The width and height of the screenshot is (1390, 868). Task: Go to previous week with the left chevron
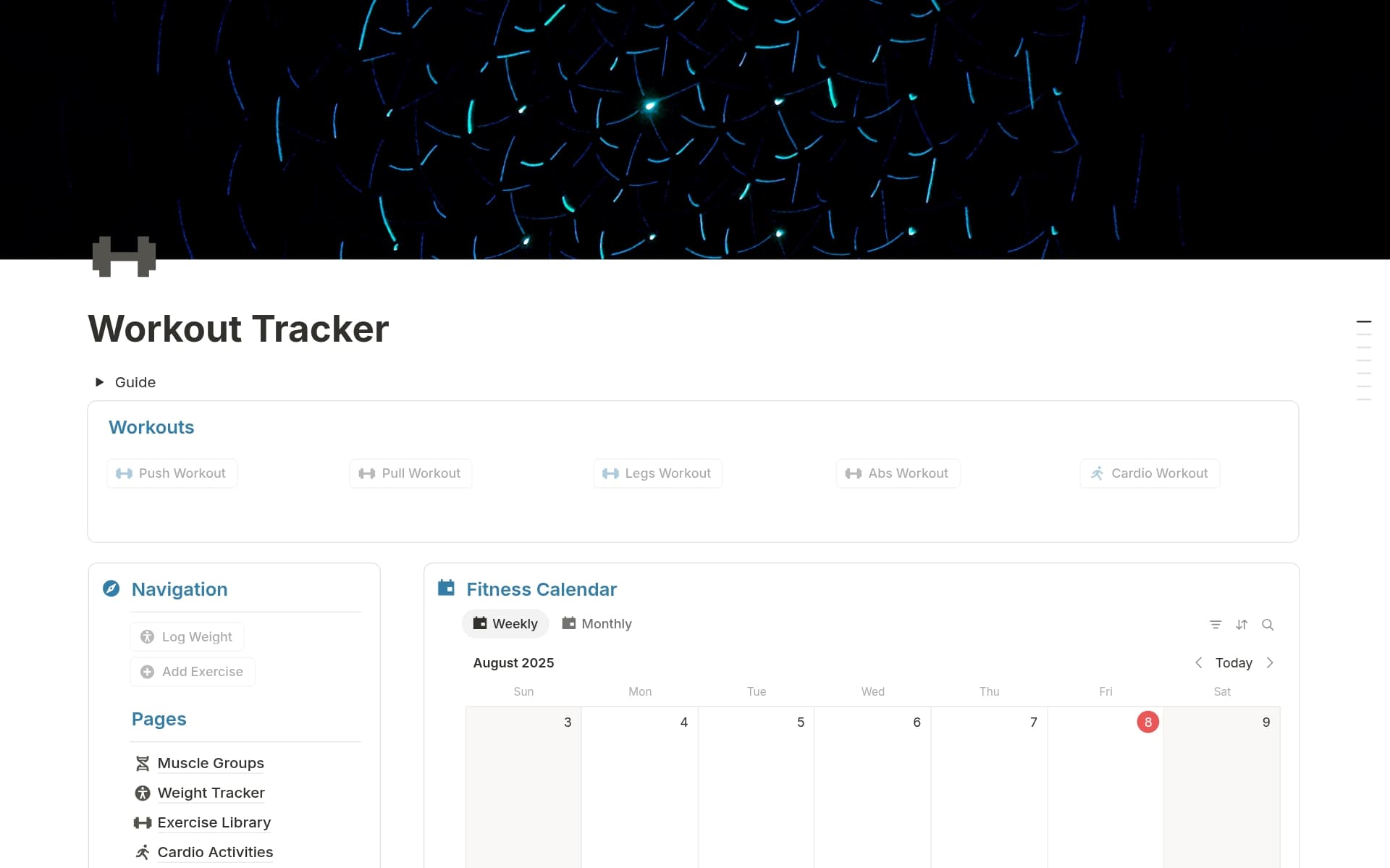pyautogui.click(x=1199, y=662)
